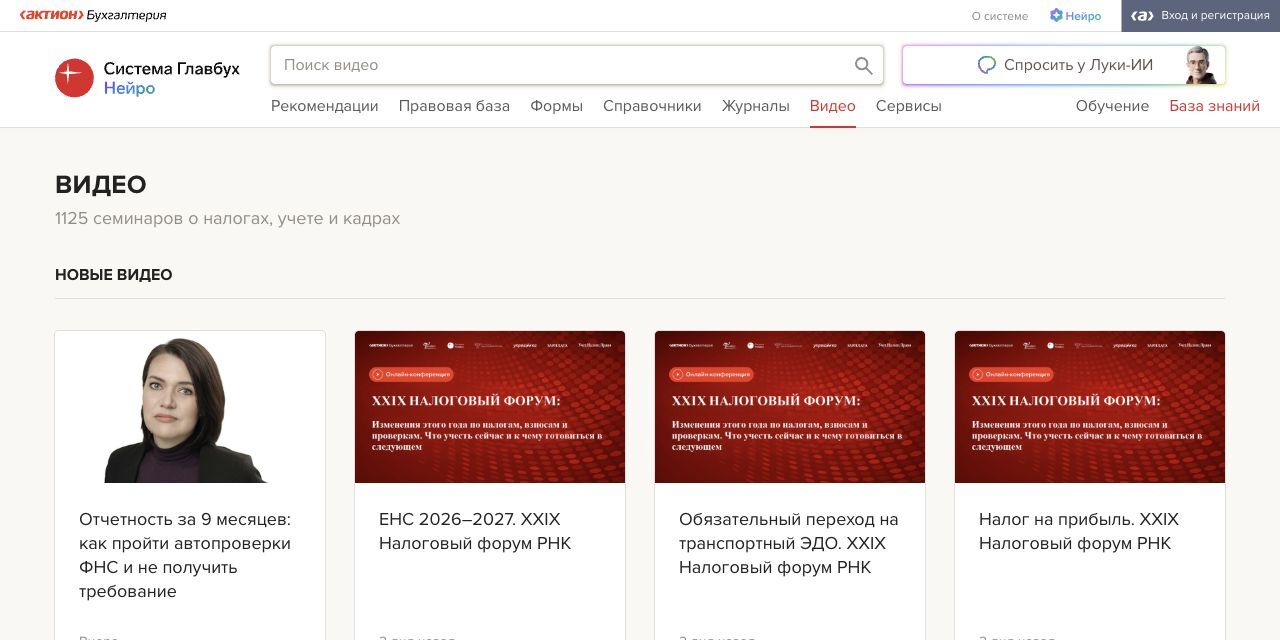
Task: Click the Система Главбух Нейро title text
Action: tap(171, 78)
